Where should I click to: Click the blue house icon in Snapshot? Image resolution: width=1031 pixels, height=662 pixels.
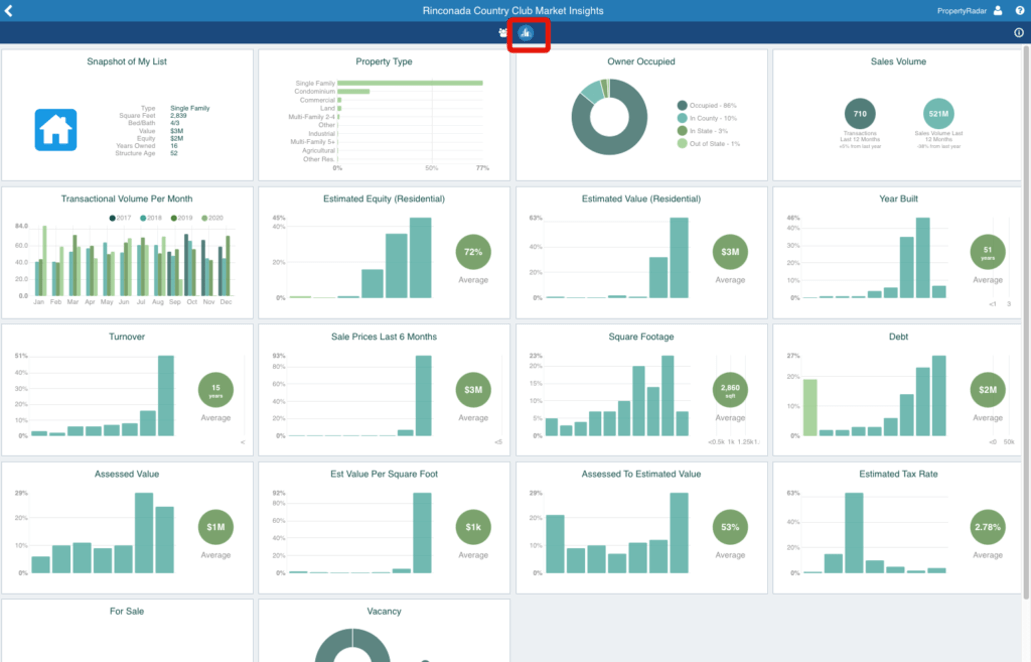pyautogui.click(x=55, y=130)
